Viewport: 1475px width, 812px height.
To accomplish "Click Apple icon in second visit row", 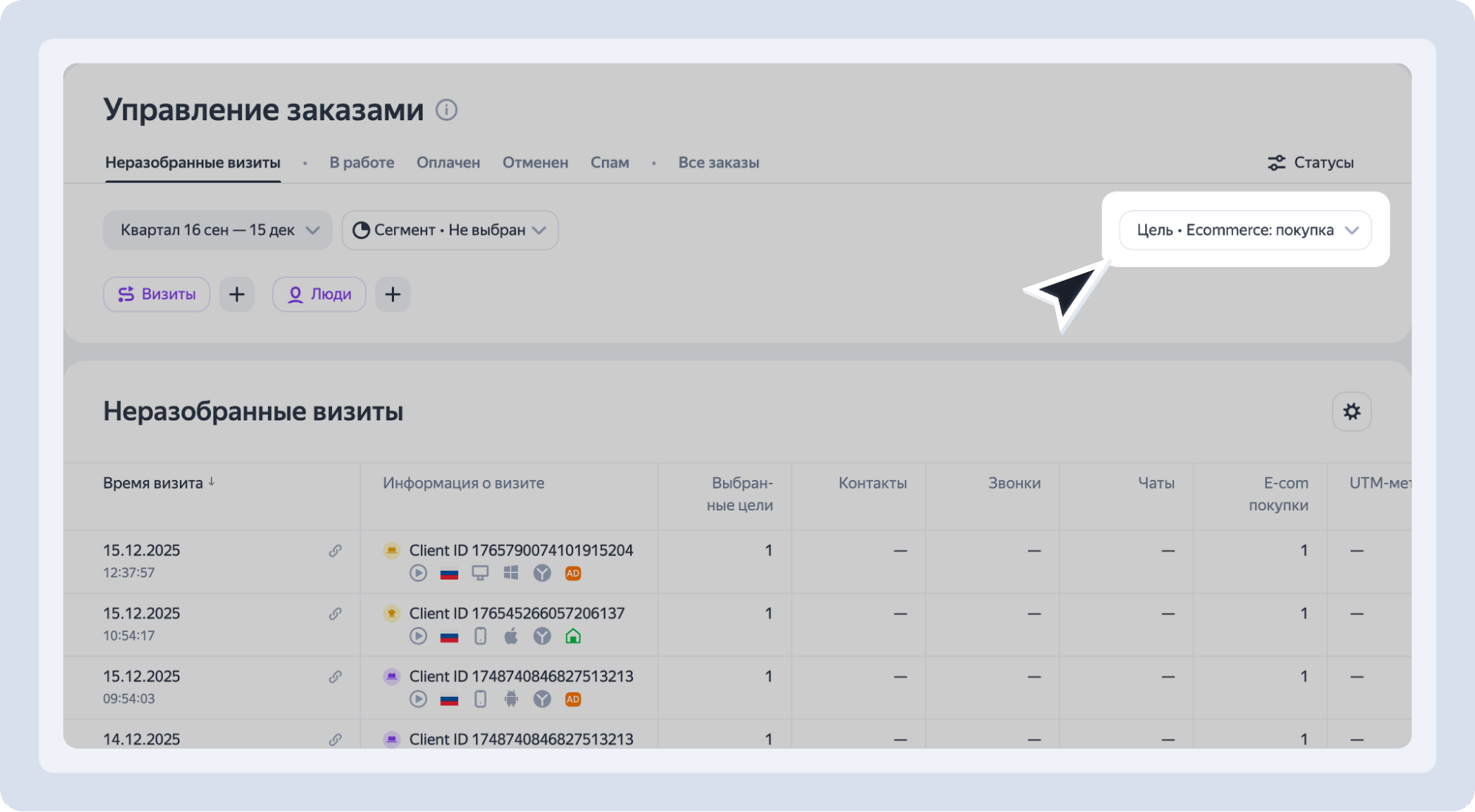I will pos(511,636).
